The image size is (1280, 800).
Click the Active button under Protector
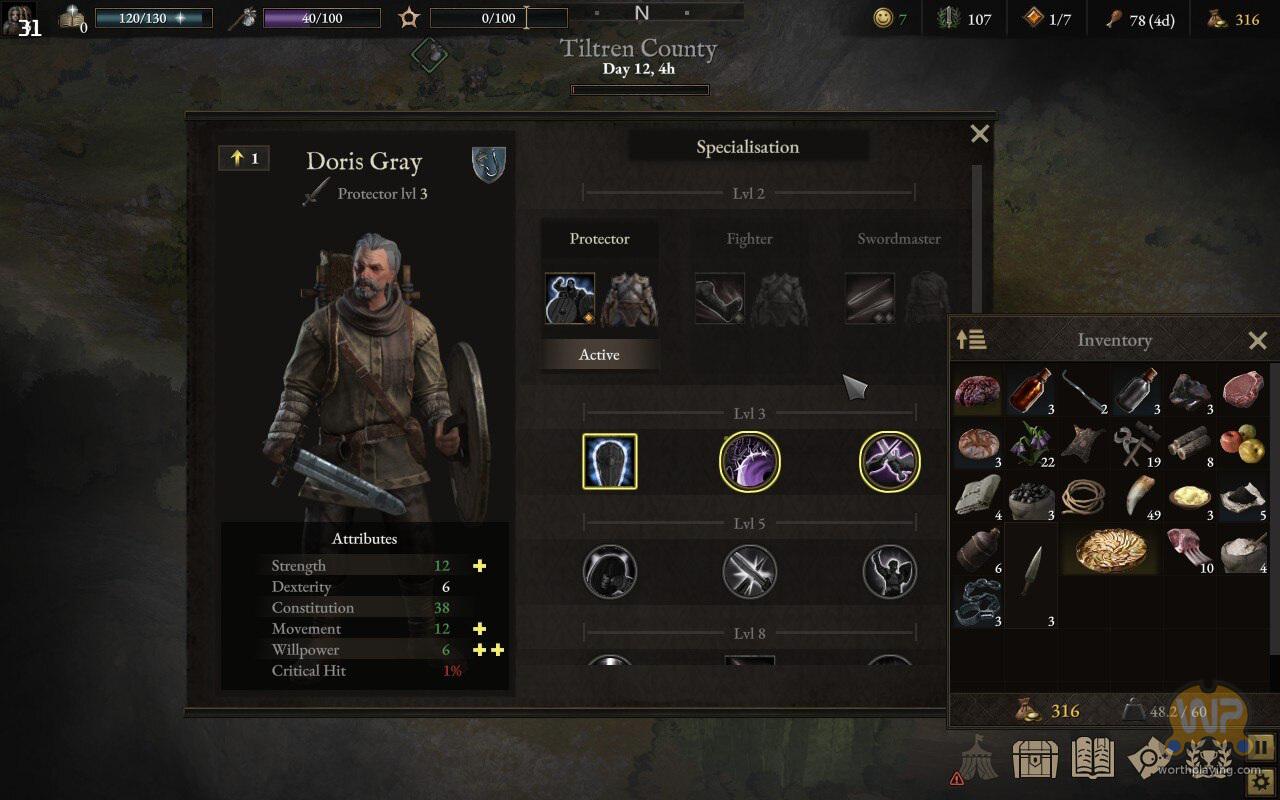pos(599,355)
